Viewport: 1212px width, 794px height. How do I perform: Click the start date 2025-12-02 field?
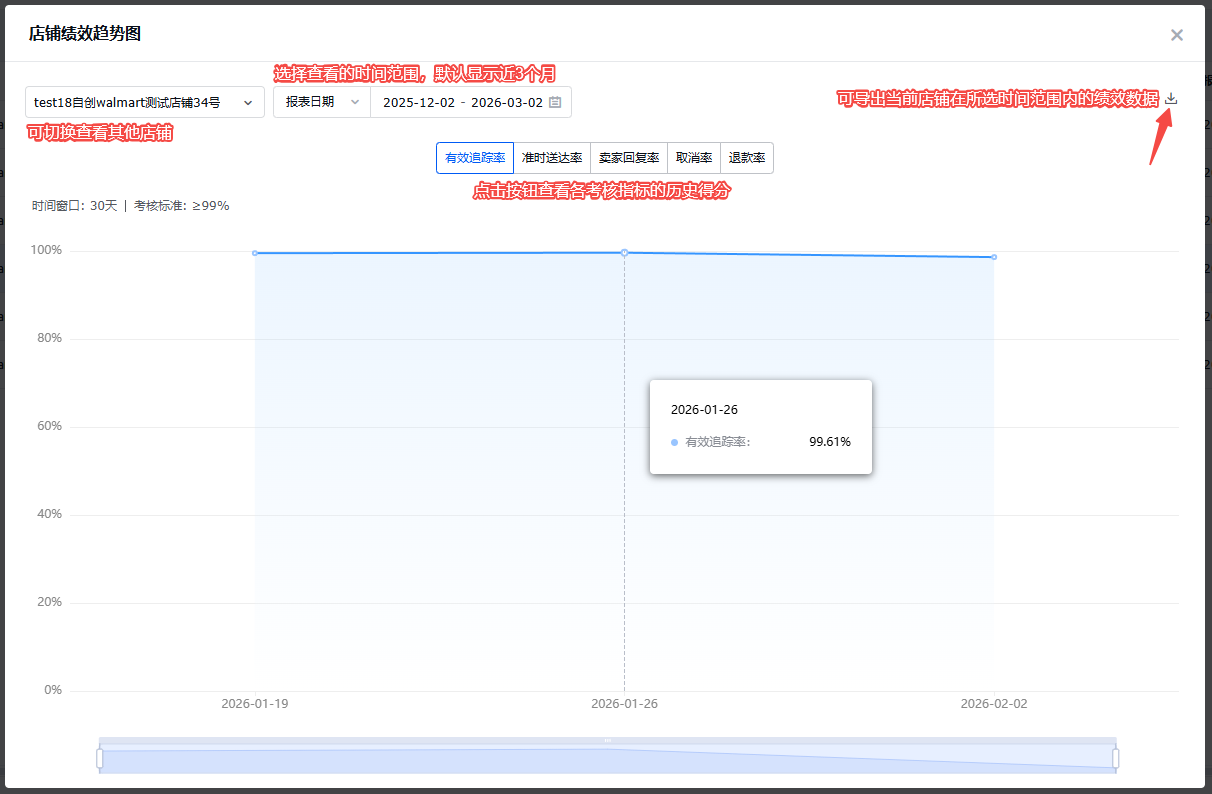point(418,102)
